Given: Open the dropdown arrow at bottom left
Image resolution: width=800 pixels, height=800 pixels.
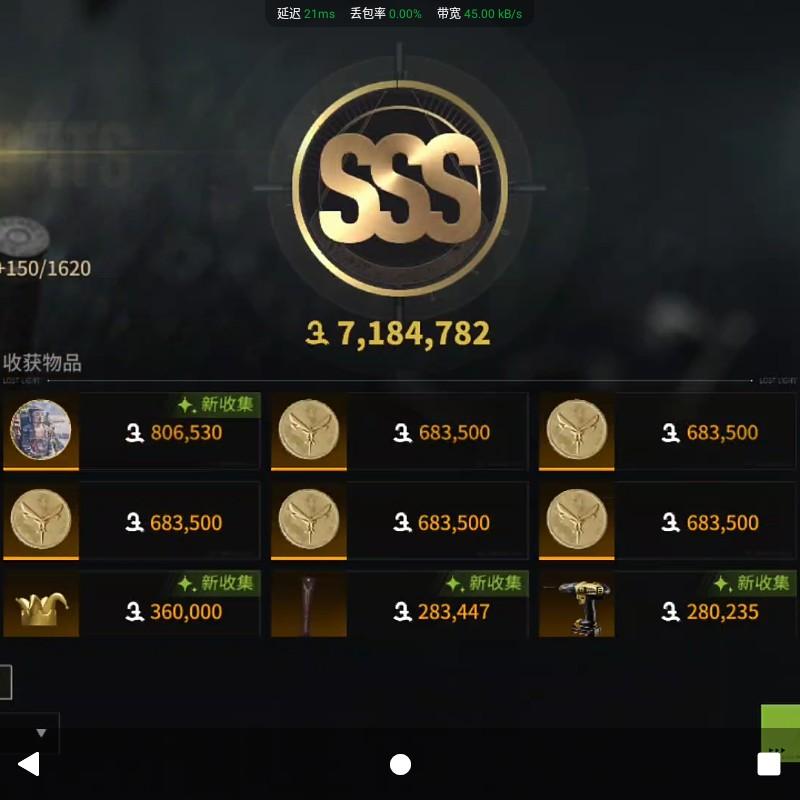Looking at the screenshot, I should click(41, 733).
